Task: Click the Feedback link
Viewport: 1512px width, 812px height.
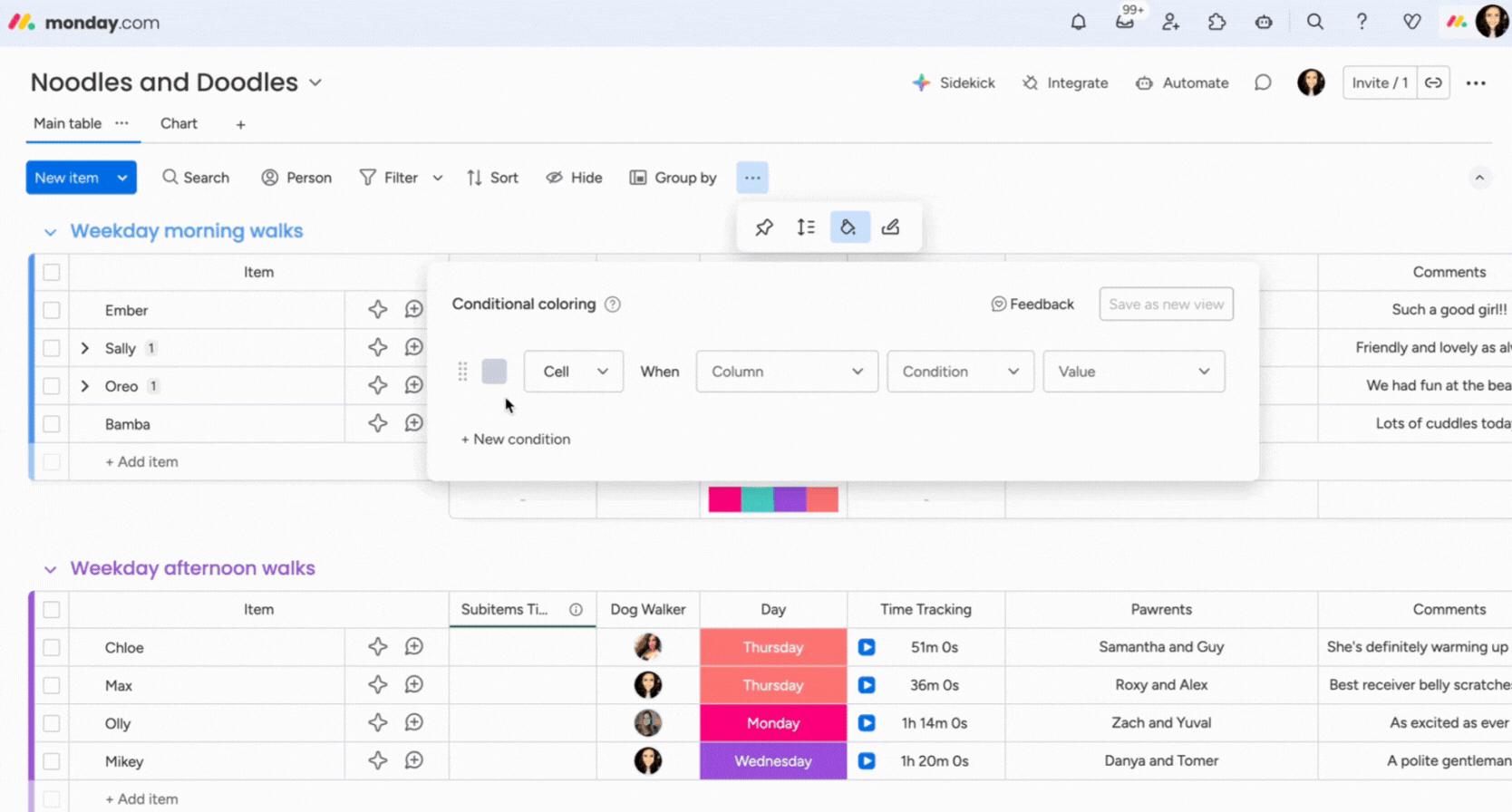Action: pos(1032,304)
